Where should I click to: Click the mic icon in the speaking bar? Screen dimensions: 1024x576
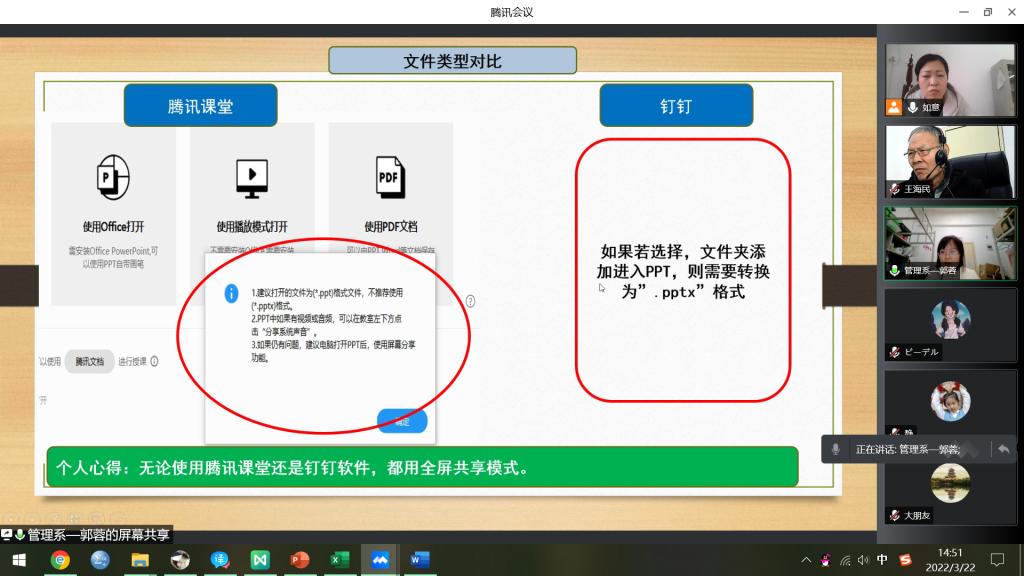pos(835,449)
